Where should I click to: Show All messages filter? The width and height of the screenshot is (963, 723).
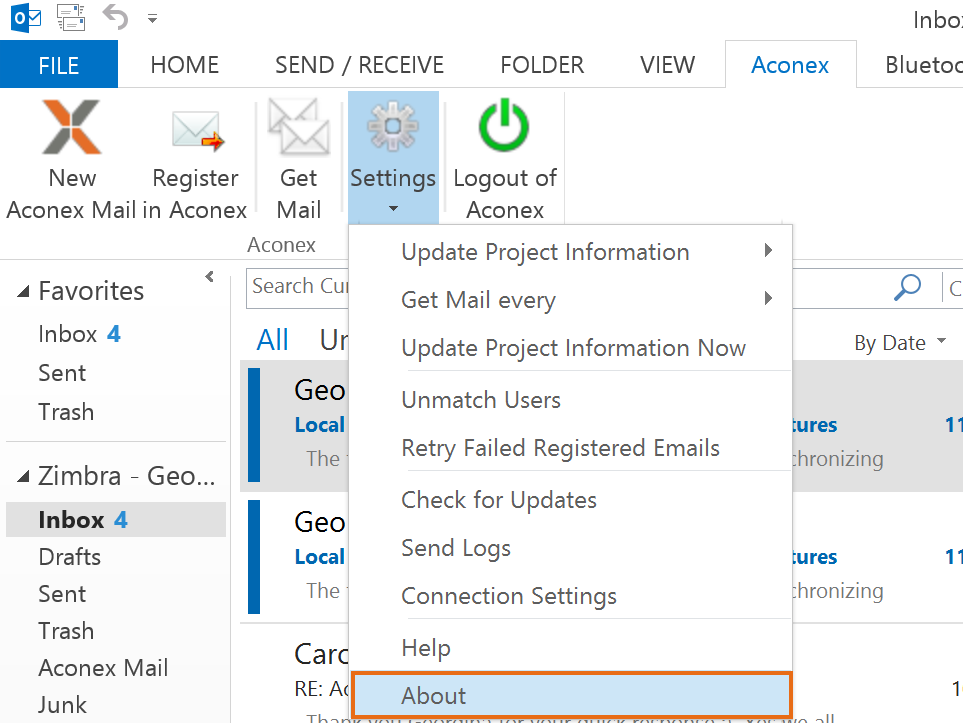[272, 340]
